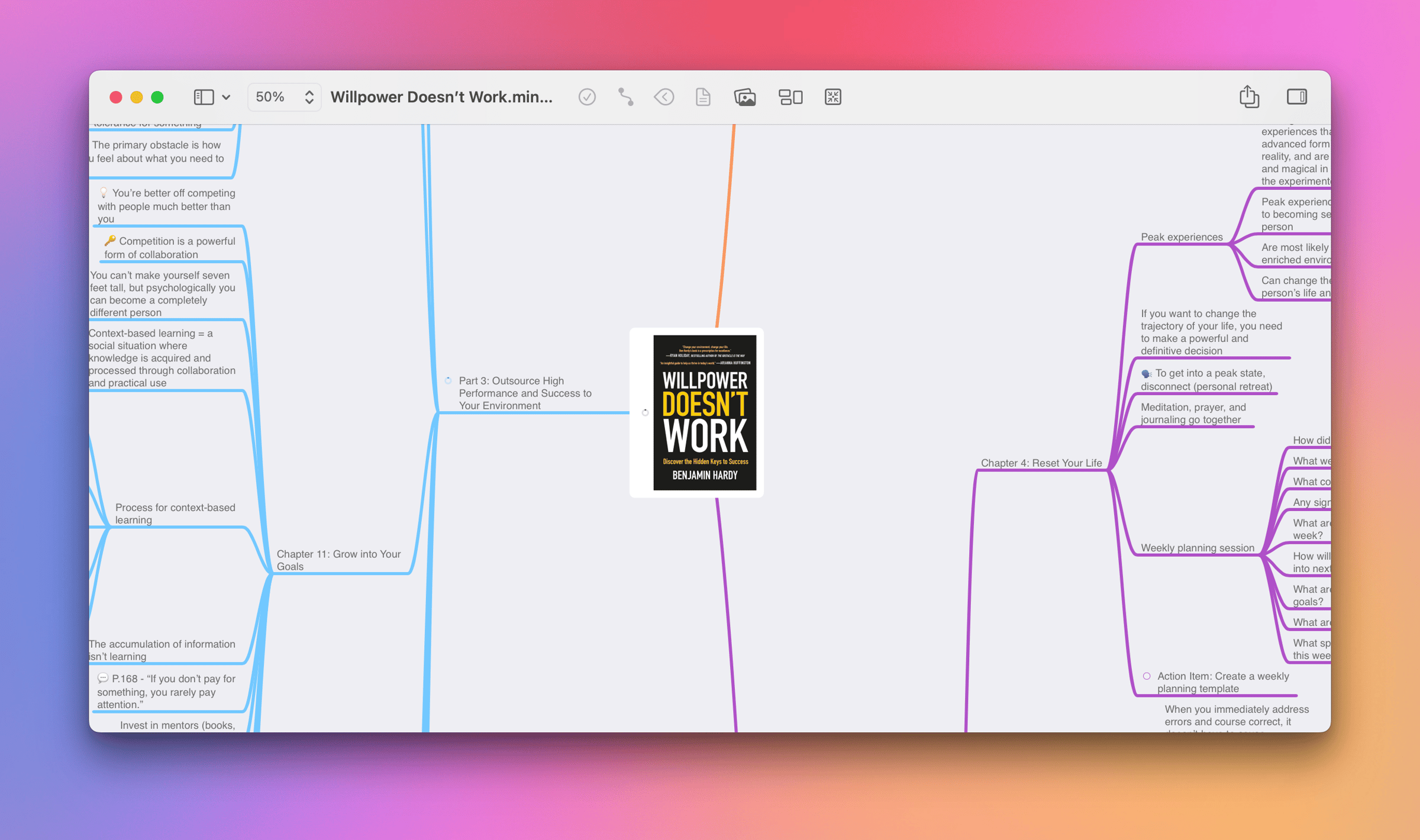Click the green full screen window button
The image size is (1420, 840).
[x=157, y=97]
